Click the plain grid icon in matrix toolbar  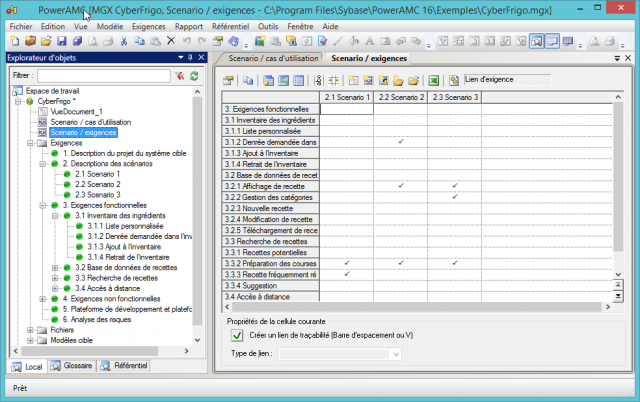click(x=299, y=80)
